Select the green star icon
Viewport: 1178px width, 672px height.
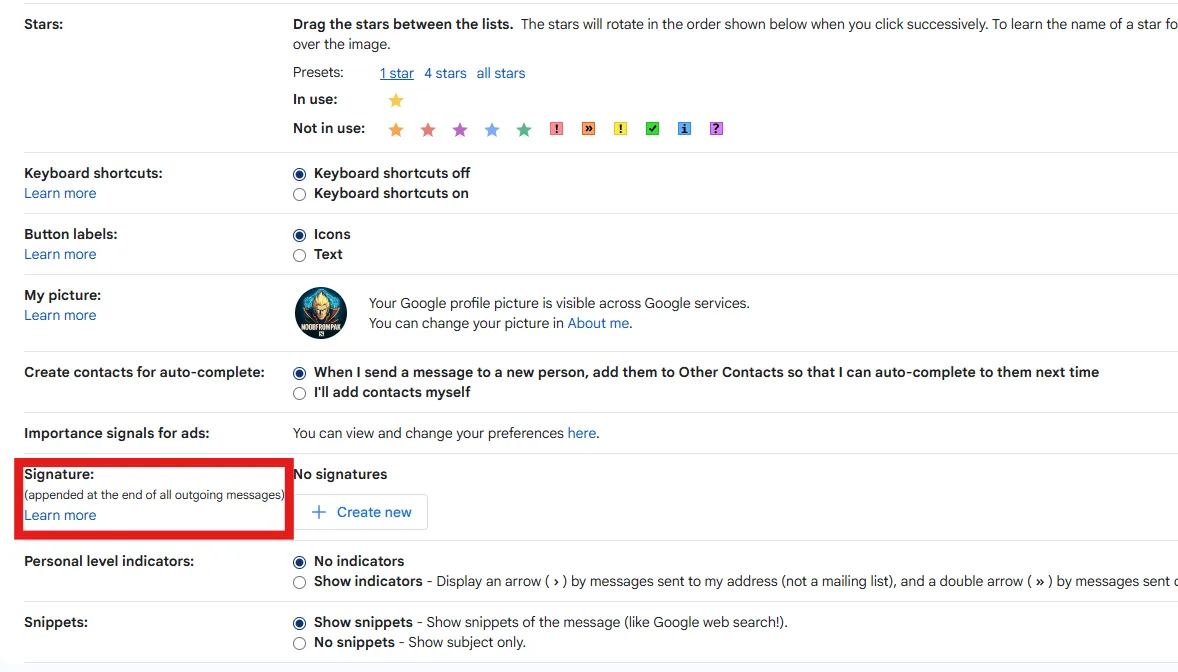[x=524, y=128]
